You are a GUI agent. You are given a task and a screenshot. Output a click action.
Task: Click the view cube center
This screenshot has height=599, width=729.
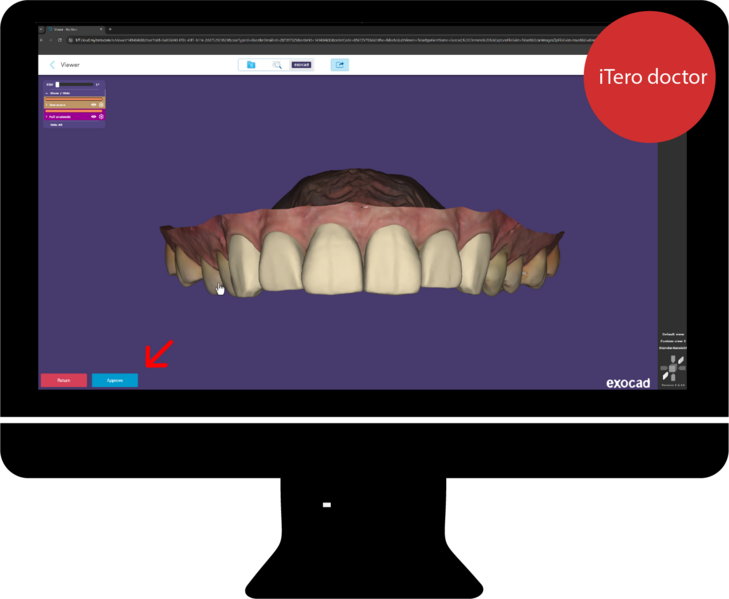click(x=673, y=368)
